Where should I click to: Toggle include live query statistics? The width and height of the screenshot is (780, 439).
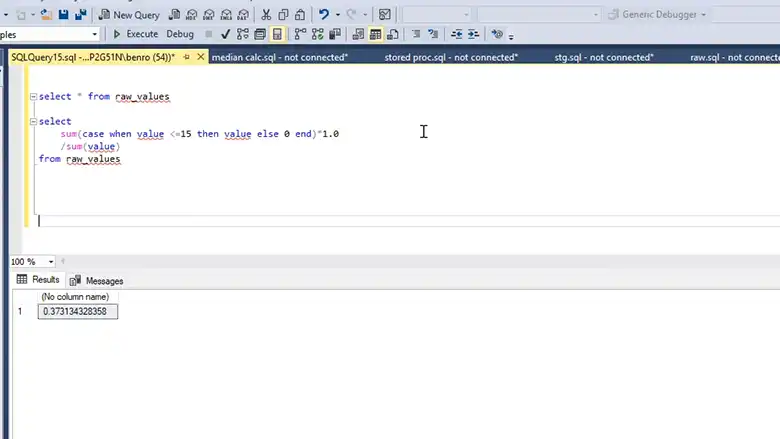pyautogui.click(x=317, y=34)
